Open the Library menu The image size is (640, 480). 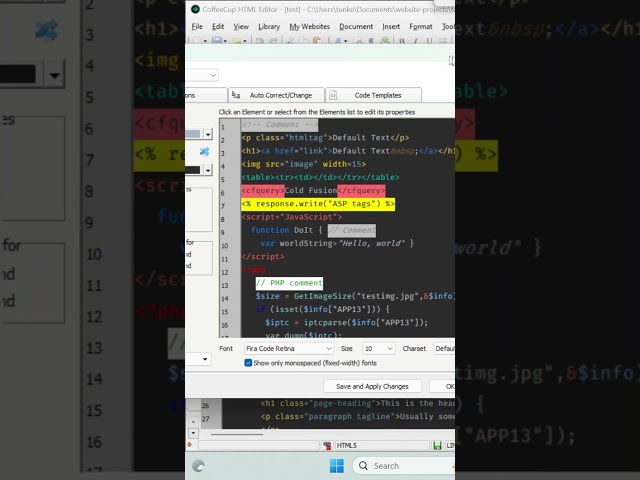click(269, 27)
